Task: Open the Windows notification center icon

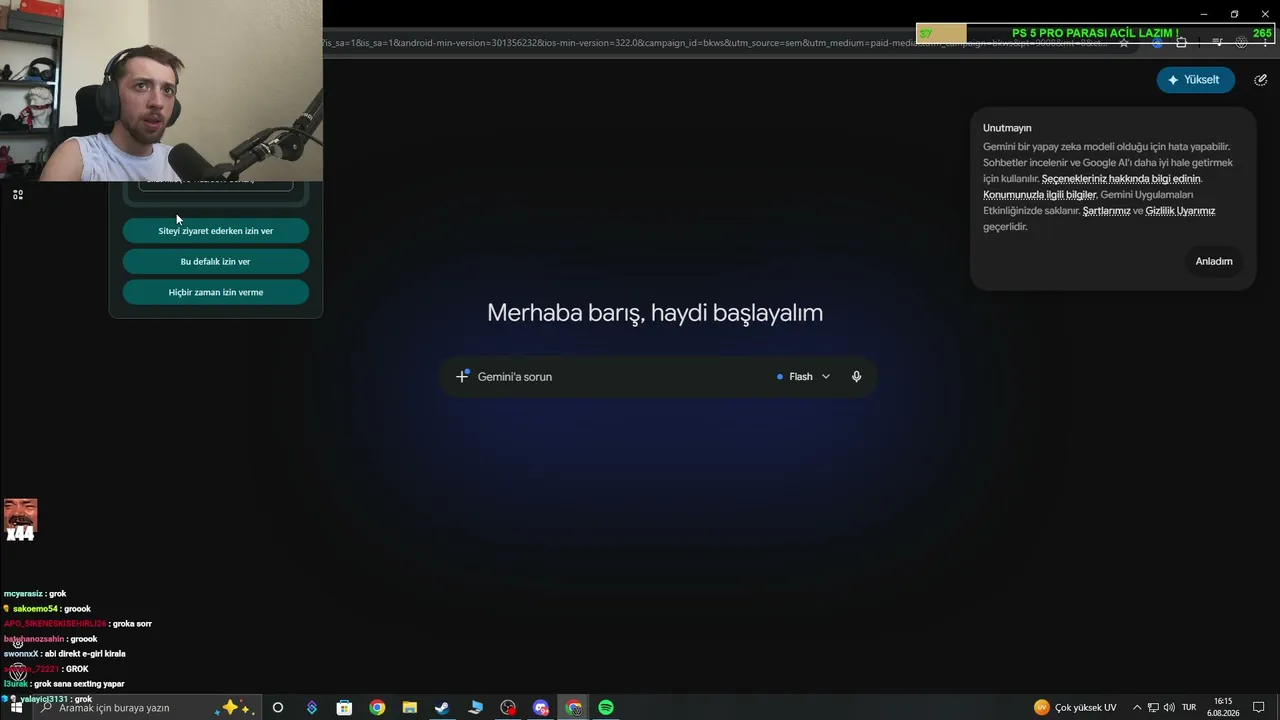Action: (1260, 708)
